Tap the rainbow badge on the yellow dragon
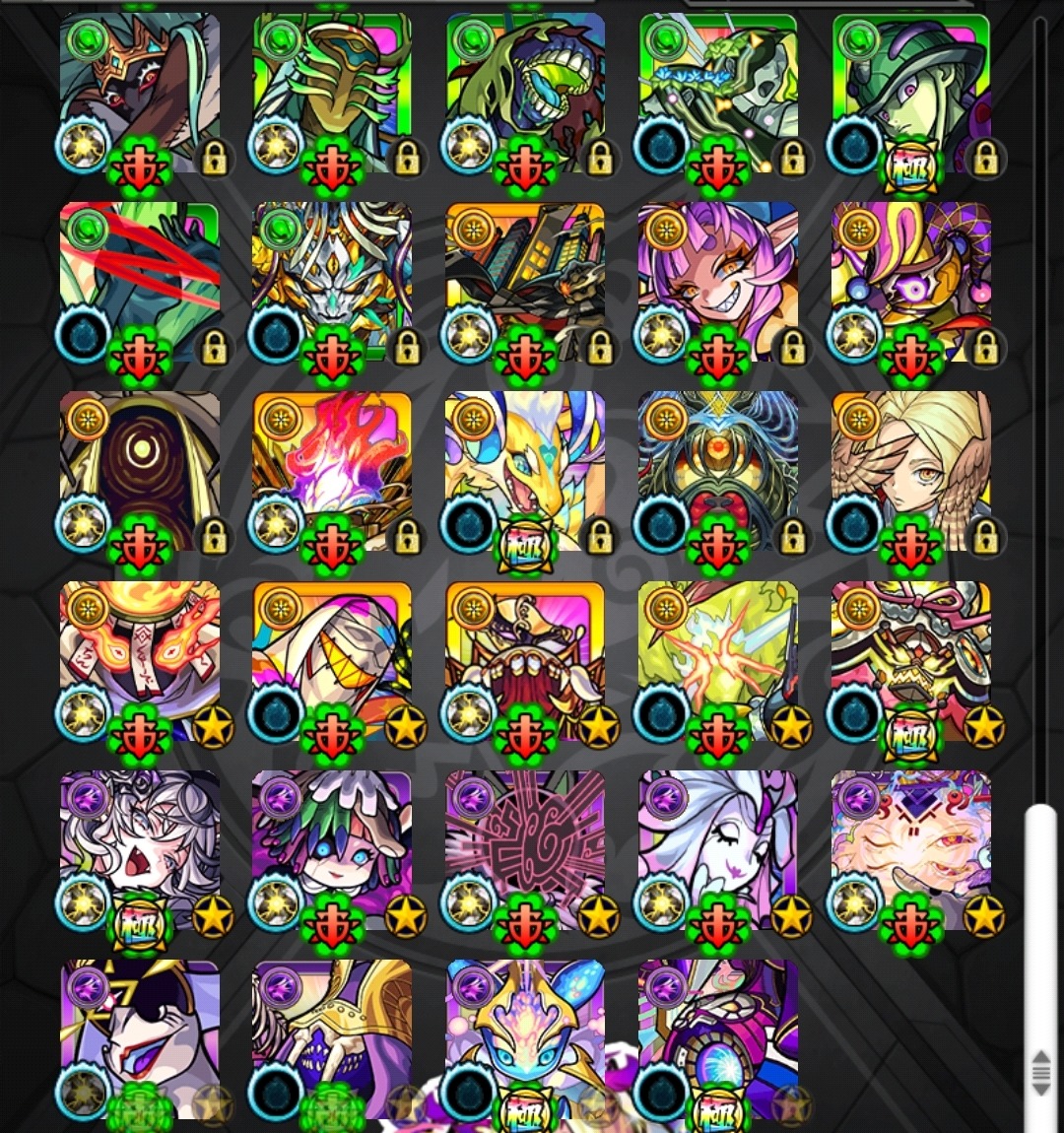This screenshot has width=1064, height=1133. coord(525,546)
